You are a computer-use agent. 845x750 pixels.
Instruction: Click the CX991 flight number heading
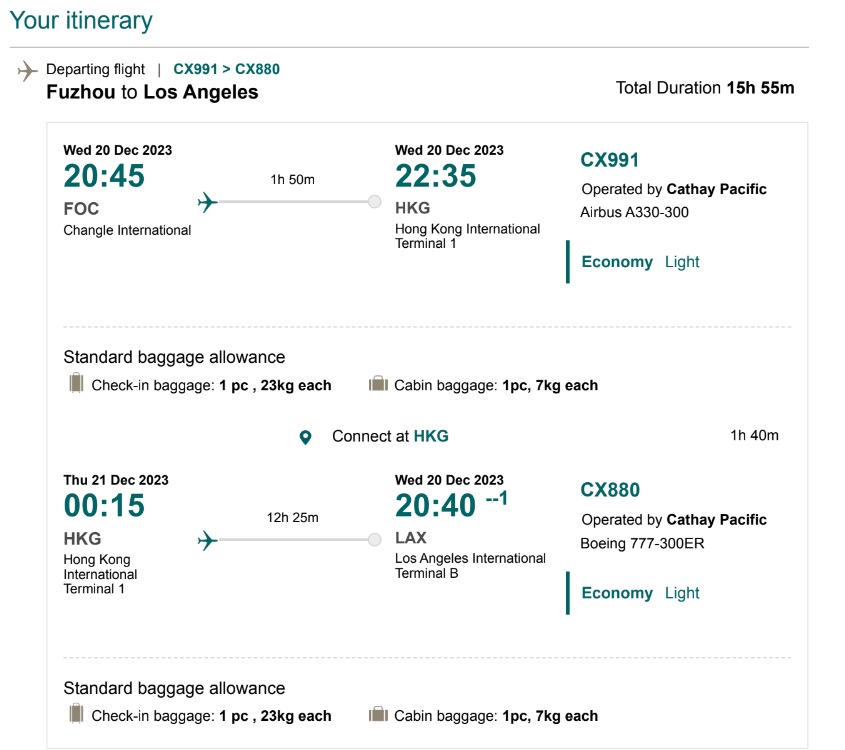[609, 160]
